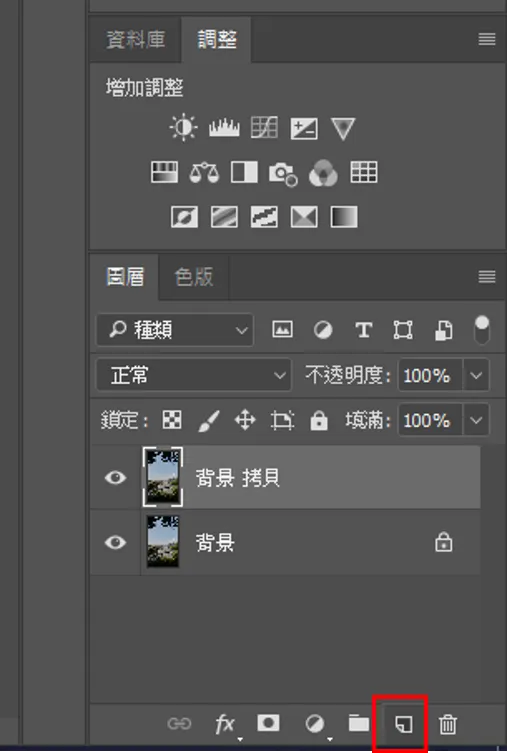Open the 種類 filter type dropdown
Viewport: 507px width, 753px height.
point(175,330)
